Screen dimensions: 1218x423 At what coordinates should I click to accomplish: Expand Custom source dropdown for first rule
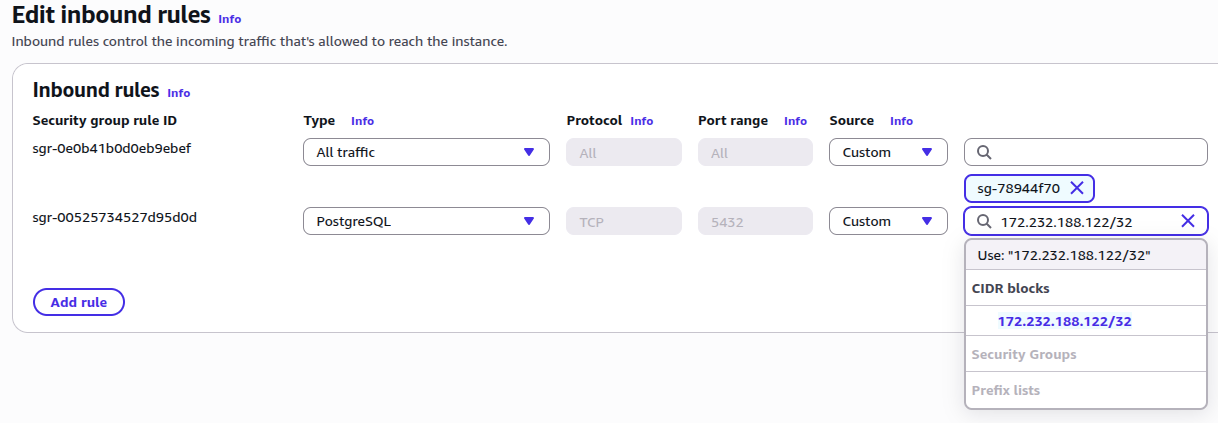[x=887, y=152]
